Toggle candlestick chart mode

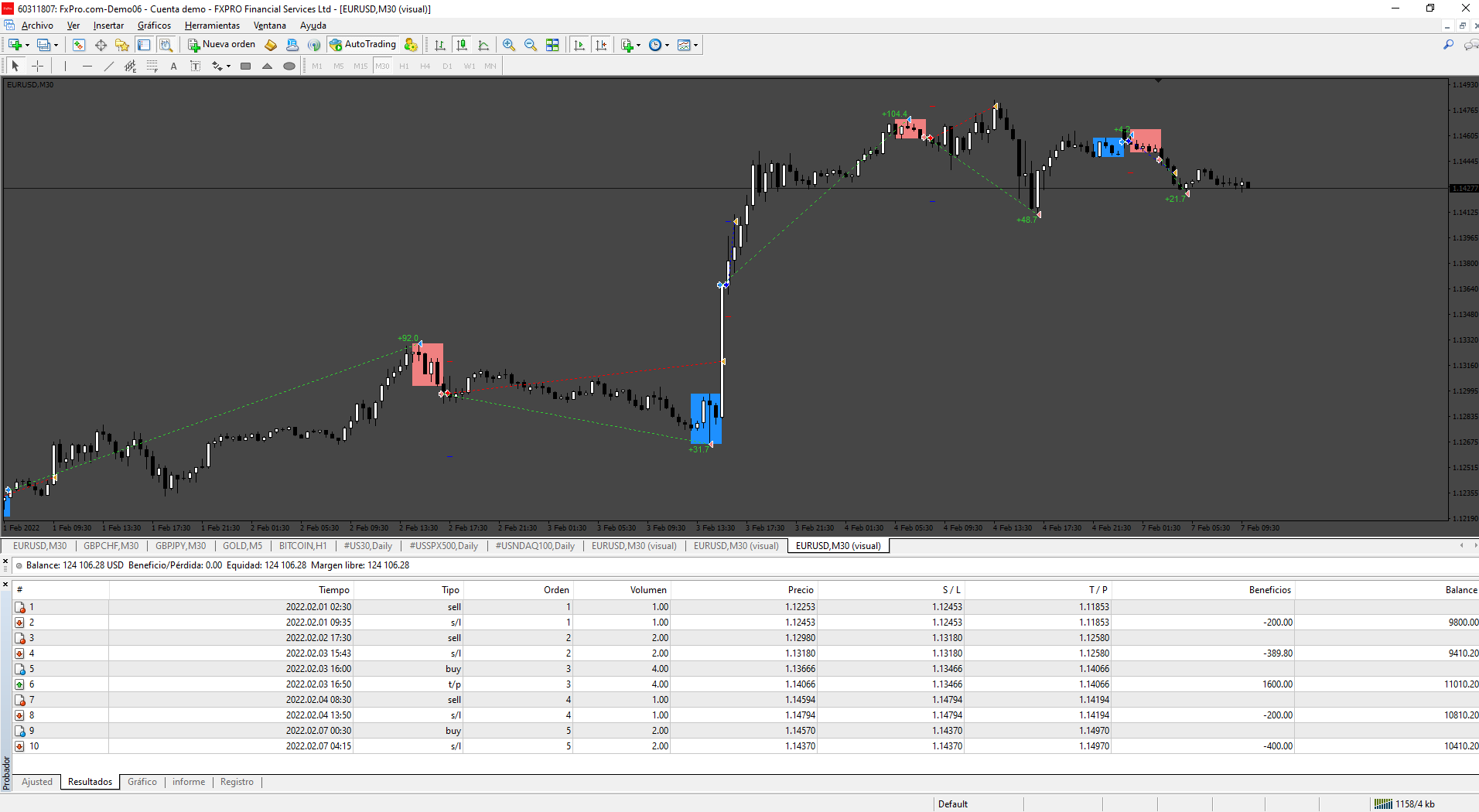462,45
